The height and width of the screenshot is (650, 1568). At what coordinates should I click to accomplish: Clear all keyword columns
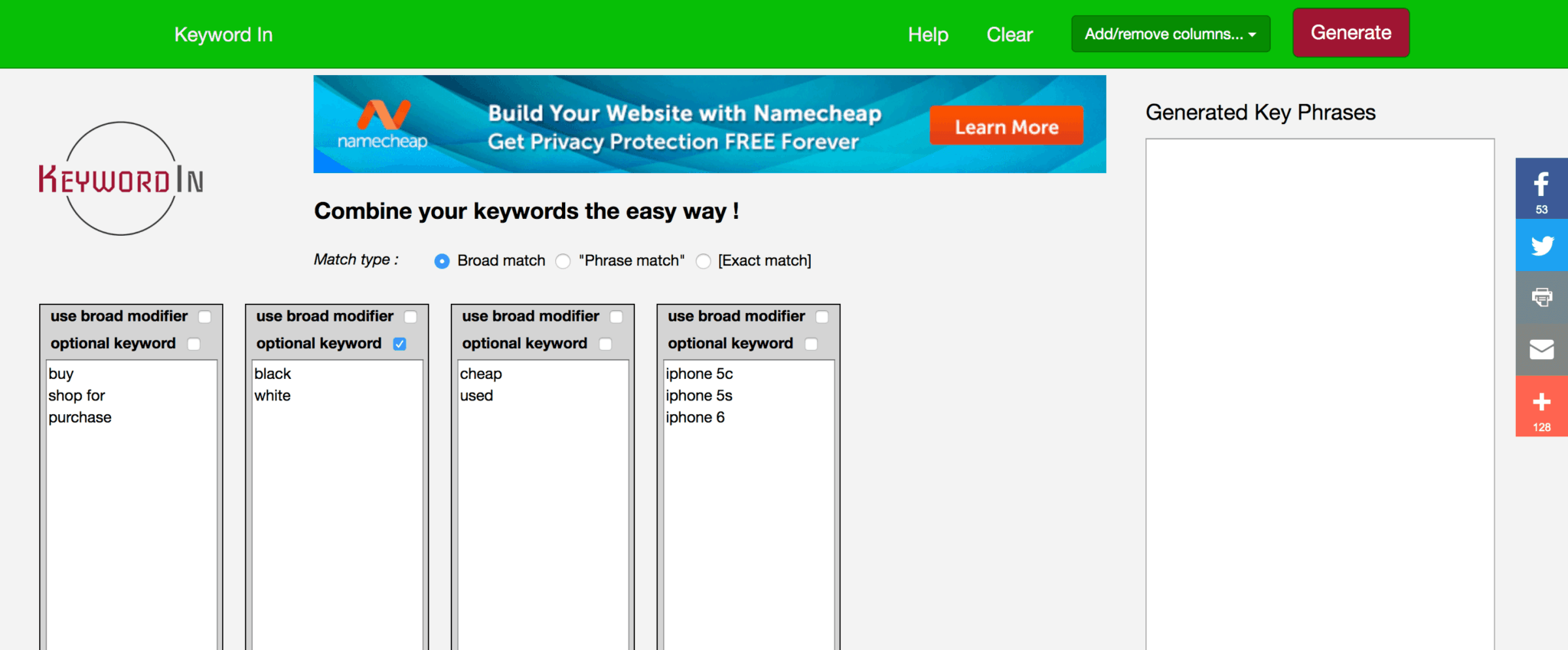click(x=1009, y=34)
